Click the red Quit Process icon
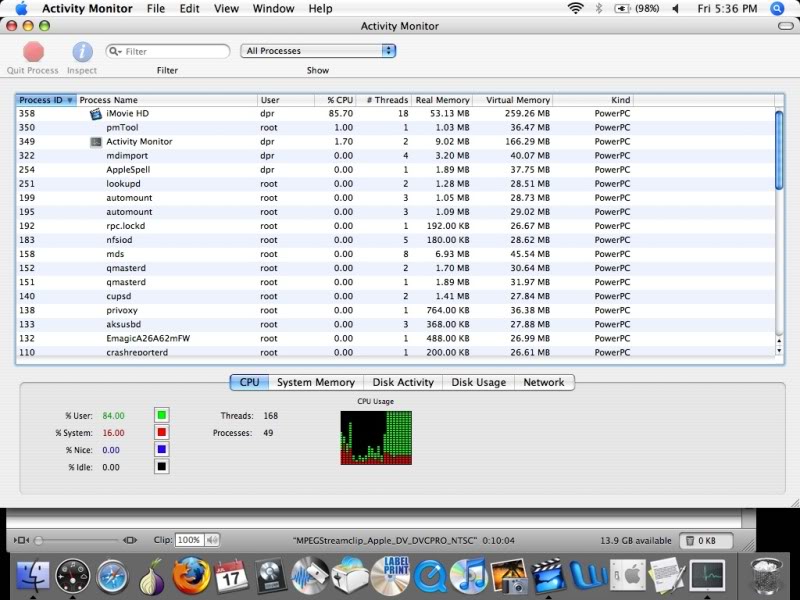 click(x=33, y=52)
